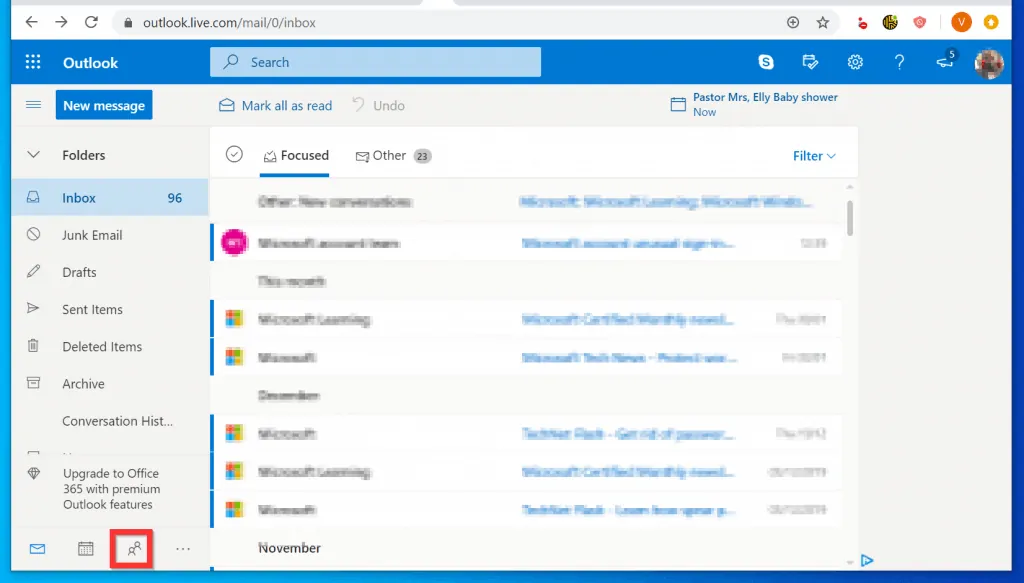This screenshot has height=583, width=1024.
Task: Click the Undo button
Action: [379, 105]
